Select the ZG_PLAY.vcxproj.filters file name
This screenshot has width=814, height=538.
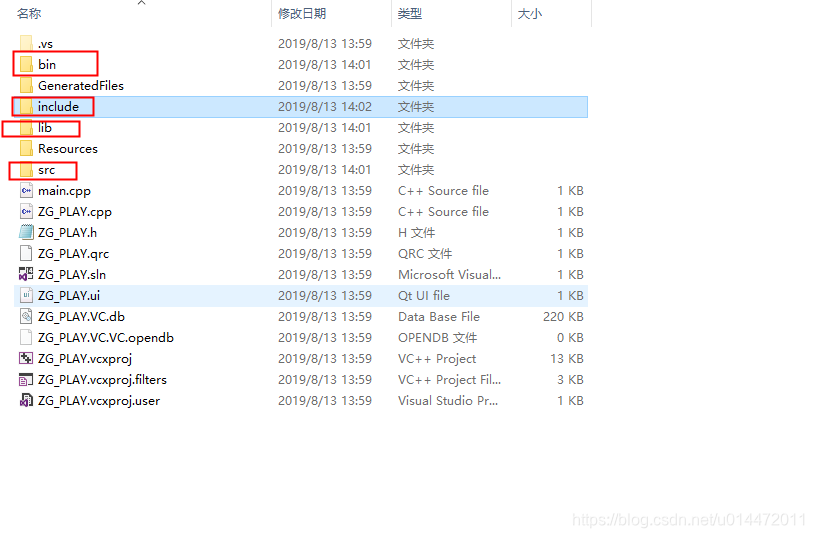coord(102,380)
